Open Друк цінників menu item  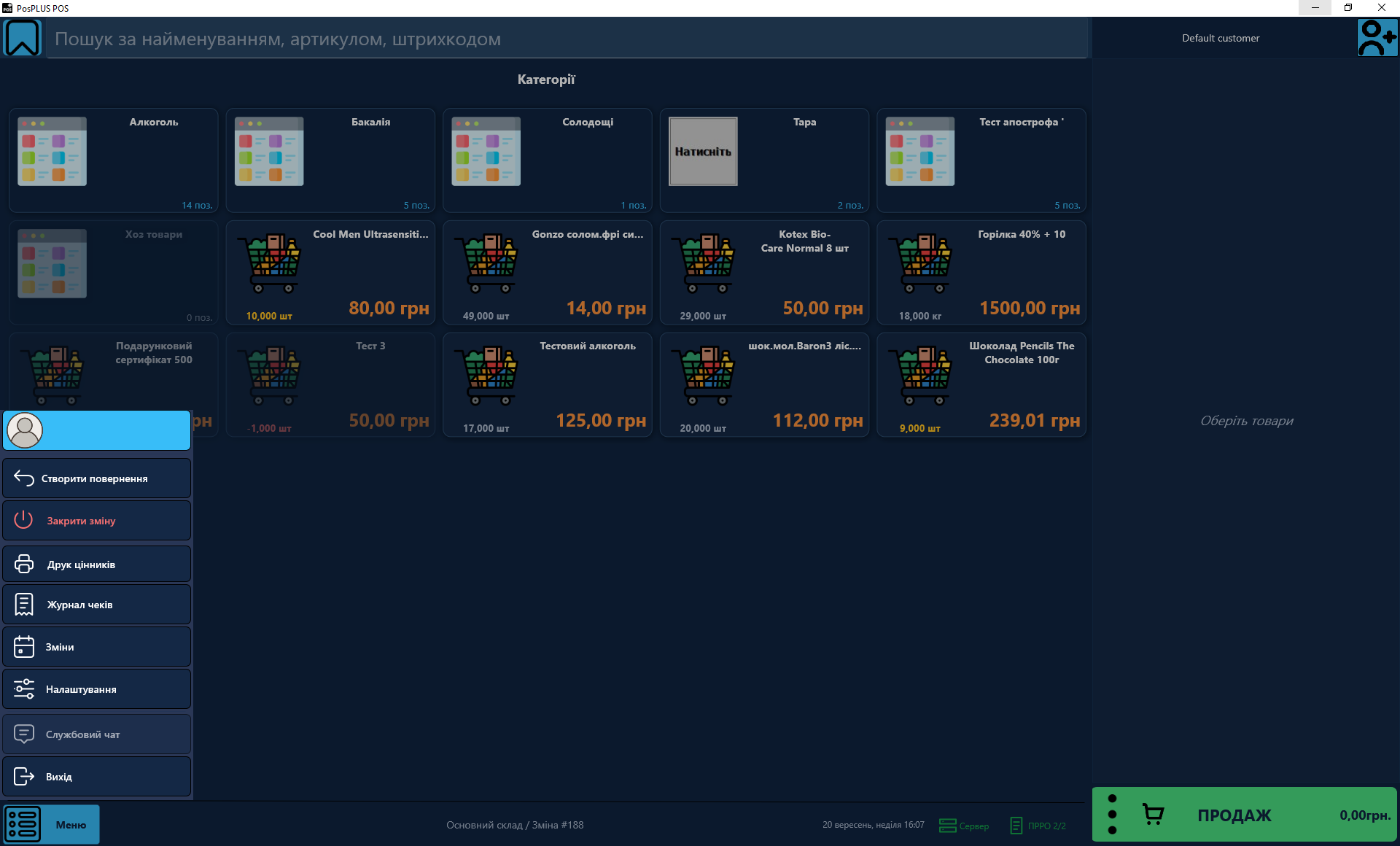click(97, 564)
